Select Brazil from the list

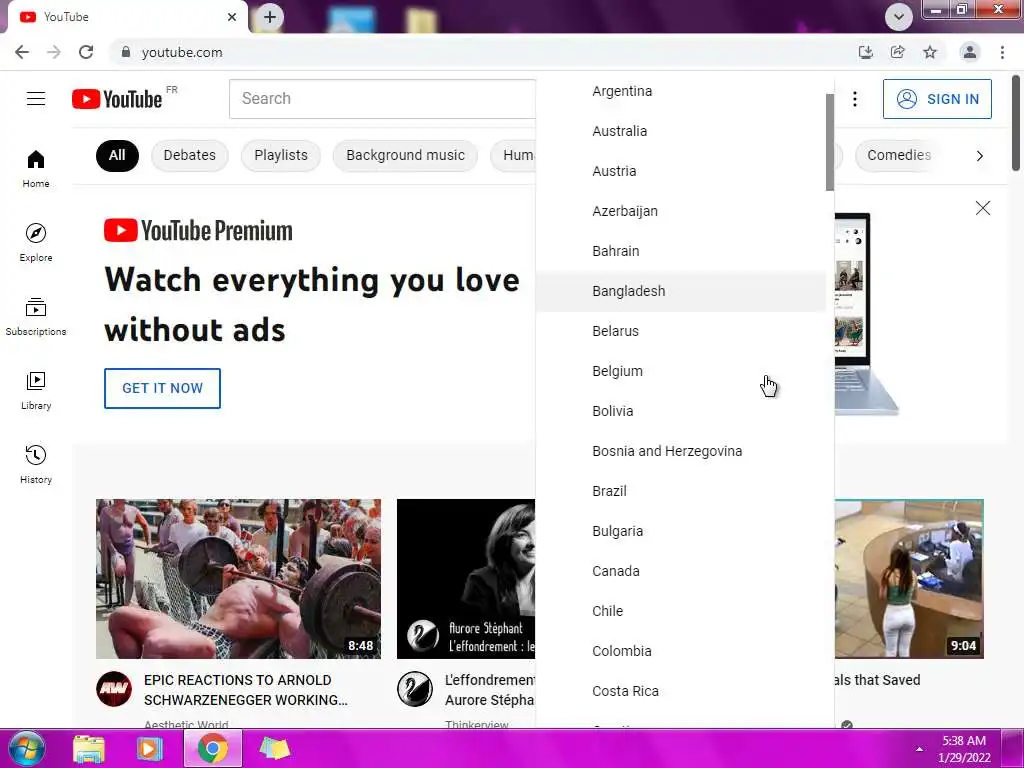pyautogui.click(x=680, y=491)
